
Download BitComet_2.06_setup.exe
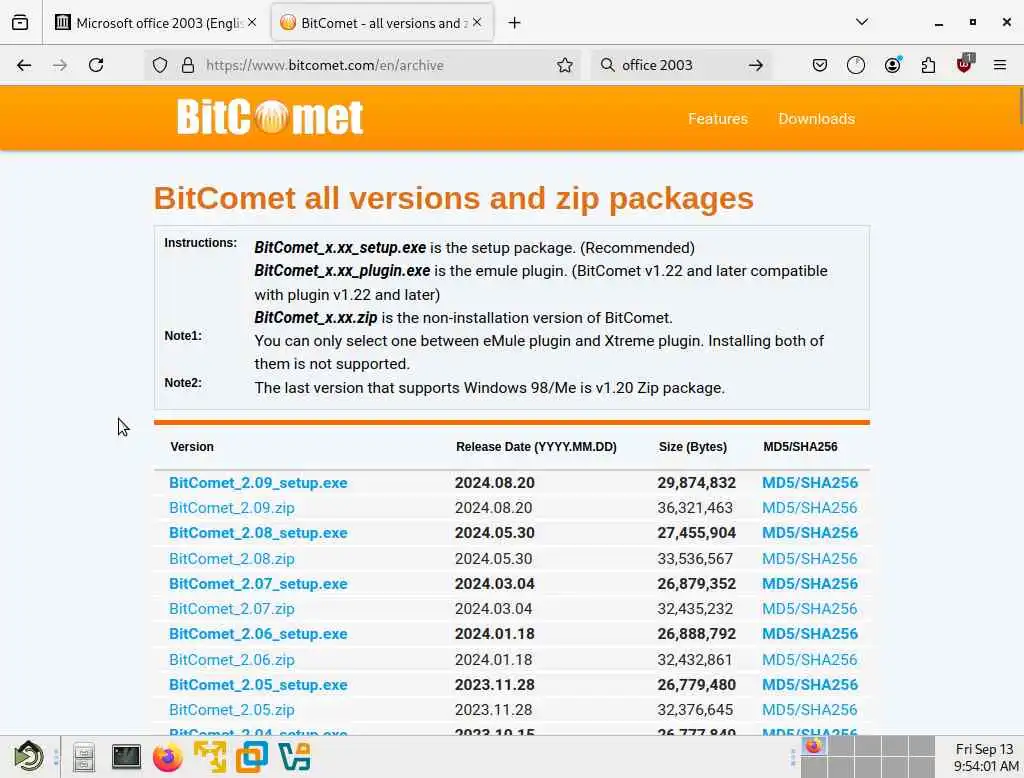coord(258,634)
